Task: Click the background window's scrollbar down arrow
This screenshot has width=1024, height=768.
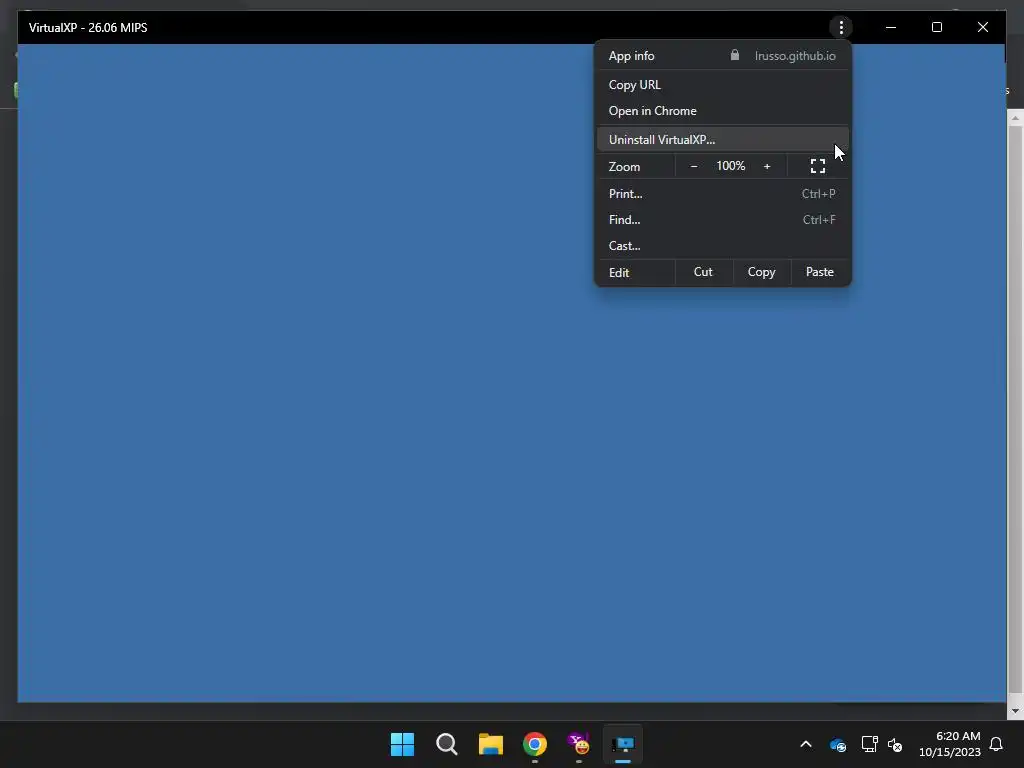Action: coord(1015,711)
